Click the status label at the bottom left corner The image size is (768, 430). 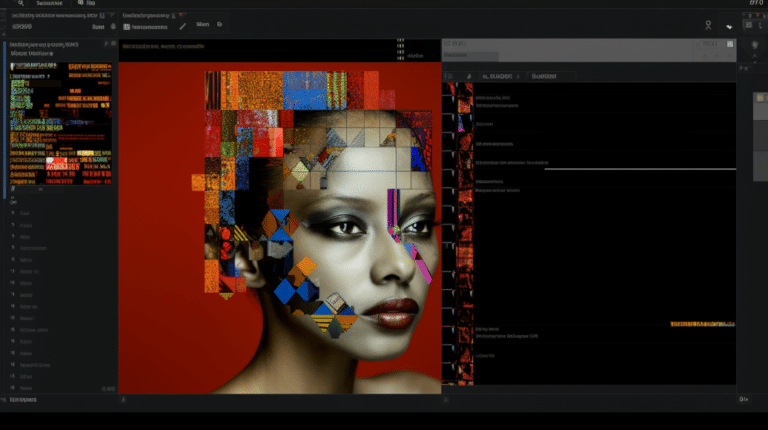point(23,400)
